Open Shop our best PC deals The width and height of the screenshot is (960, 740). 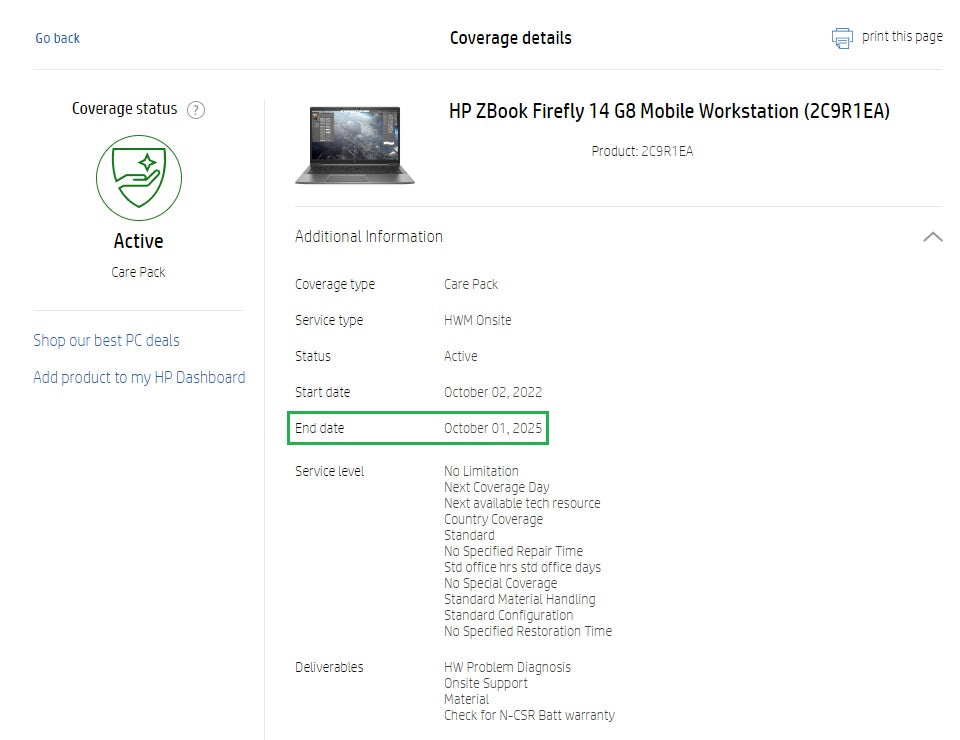click(107, 340)
